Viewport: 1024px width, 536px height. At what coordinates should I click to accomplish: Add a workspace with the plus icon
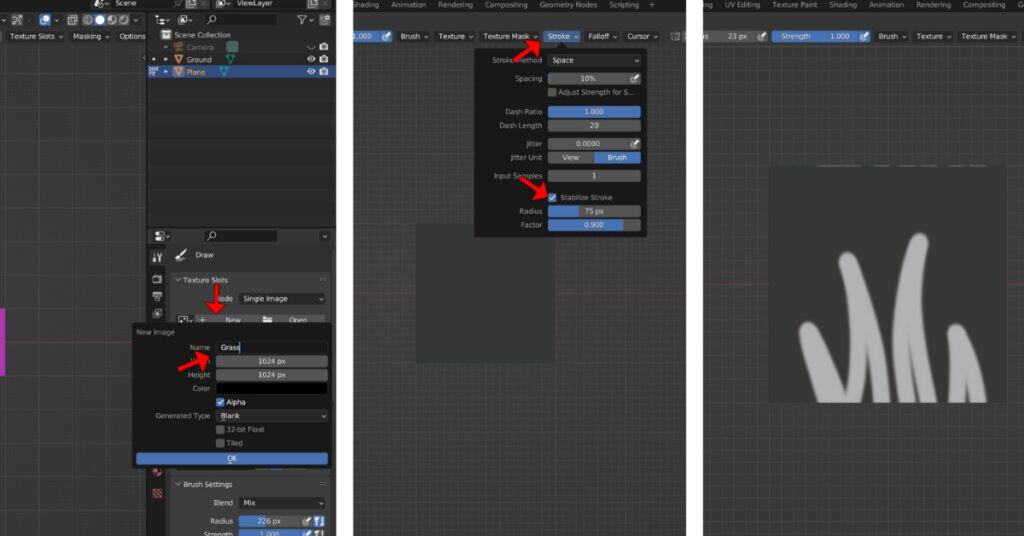651,5
